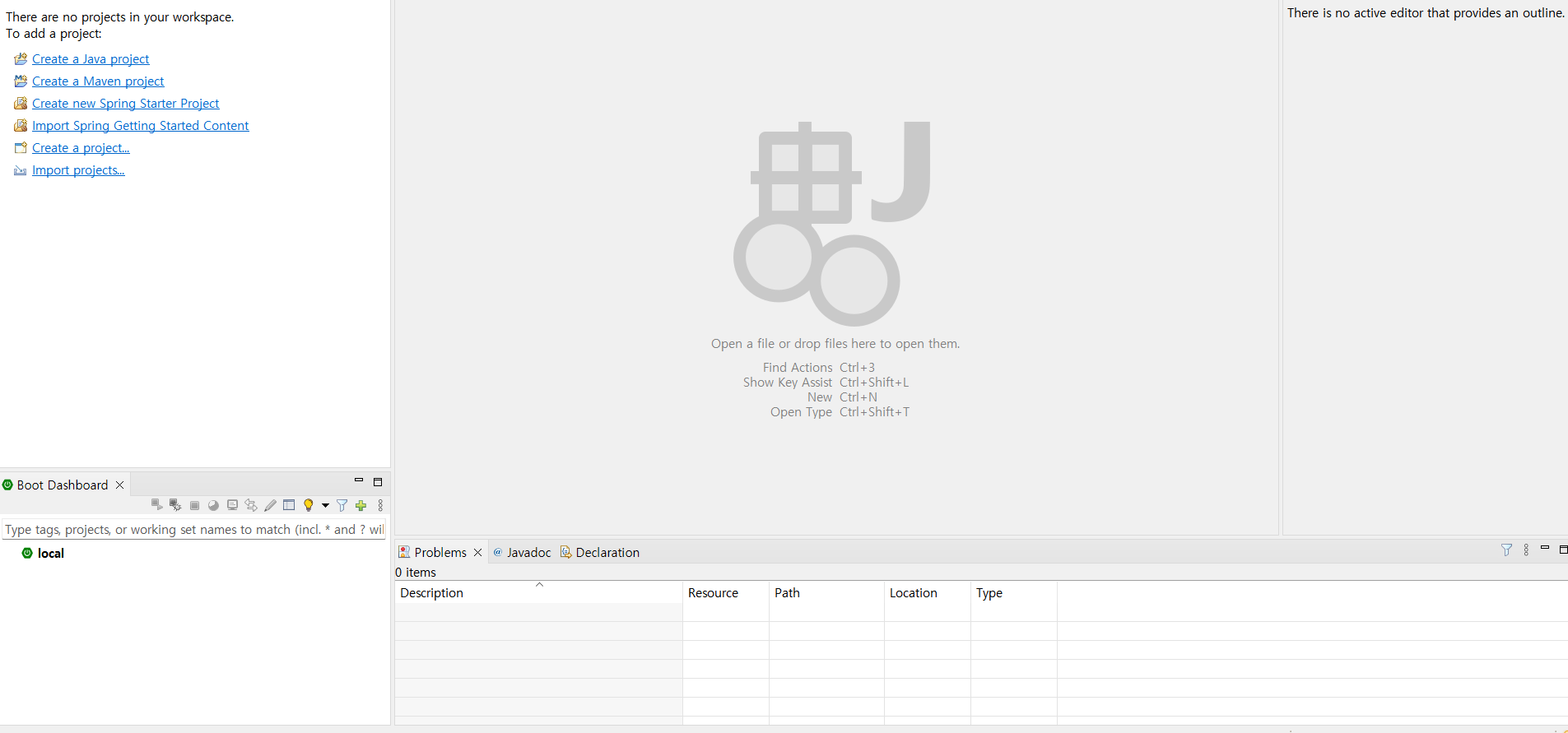This screenshot has width=1568, height=733.
Task: Click the Problems view filter funnel icon
Action: click(x=1506, y=550)
